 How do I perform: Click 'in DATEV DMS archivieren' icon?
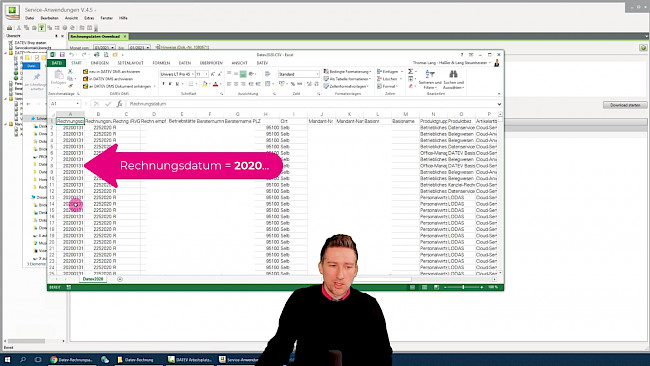point(85,79)
